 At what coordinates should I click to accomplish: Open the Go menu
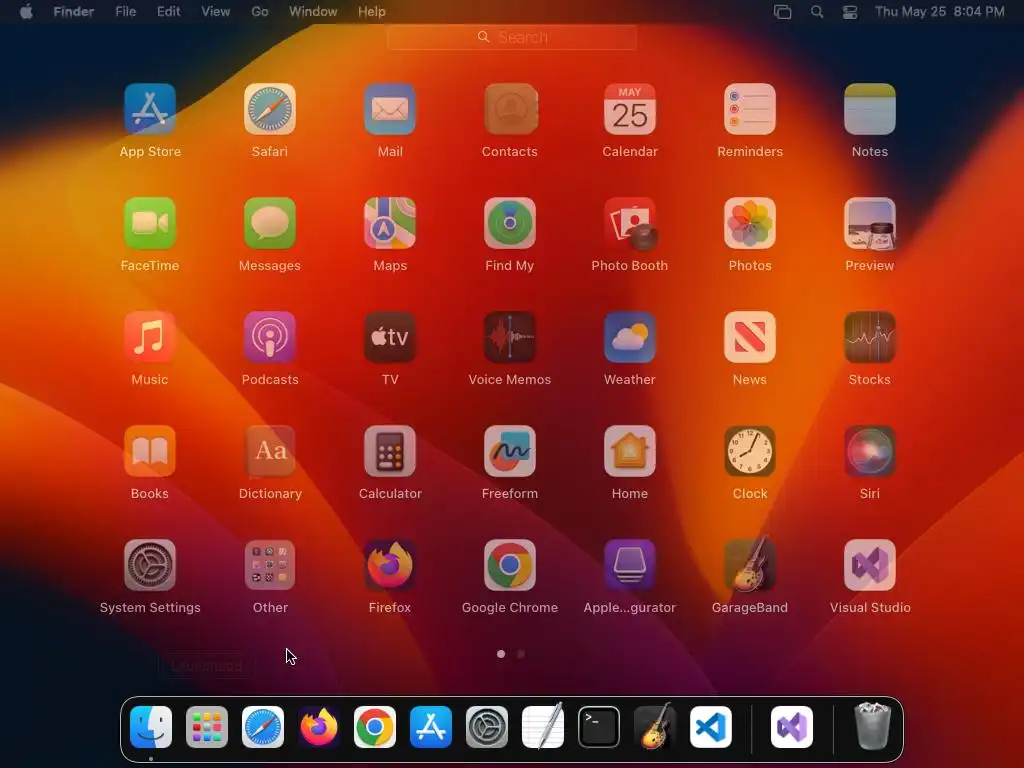[x=260, y=11]
